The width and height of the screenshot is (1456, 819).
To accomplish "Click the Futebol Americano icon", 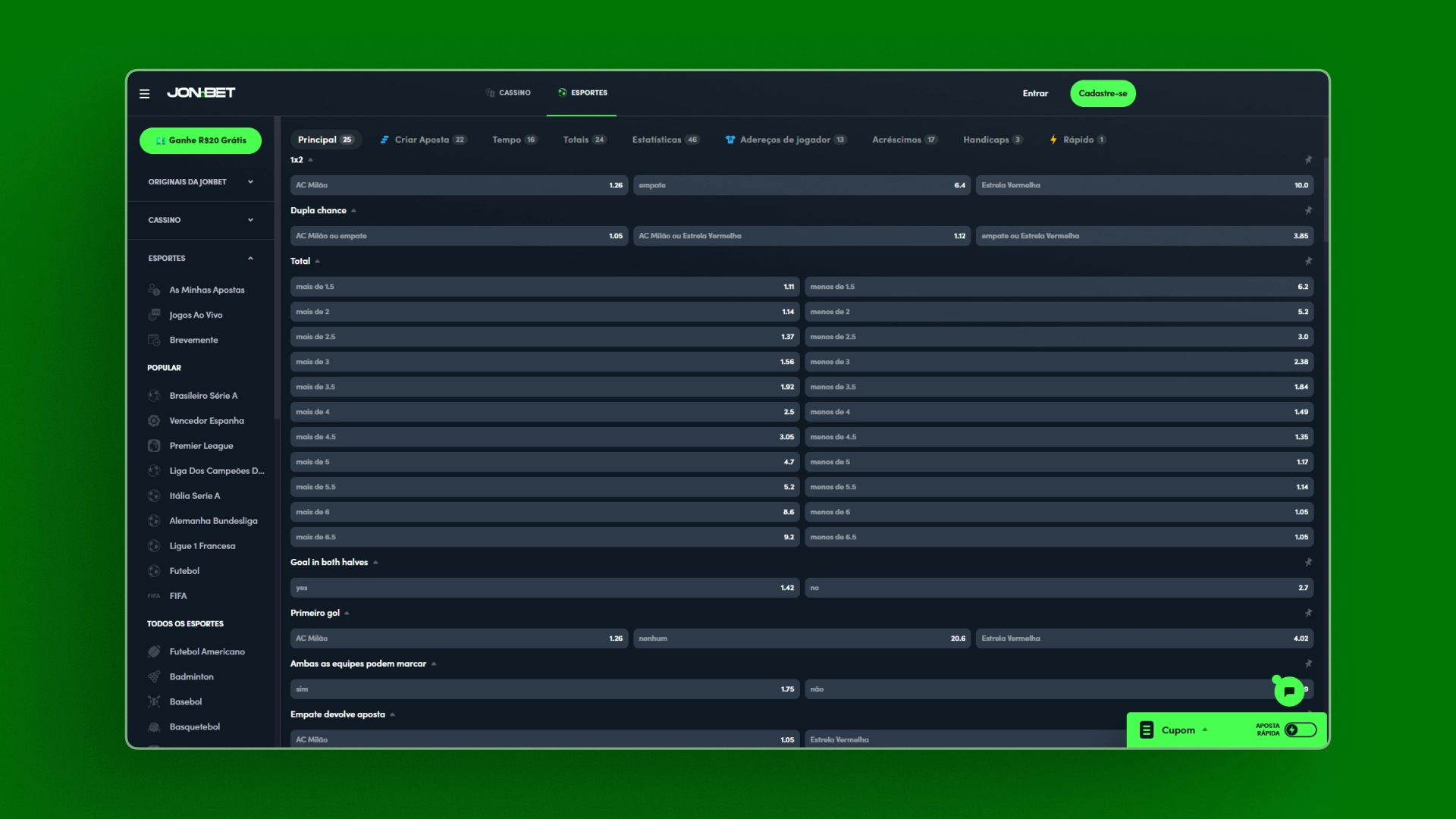I will pyautogui.click(x=154, y=651).
